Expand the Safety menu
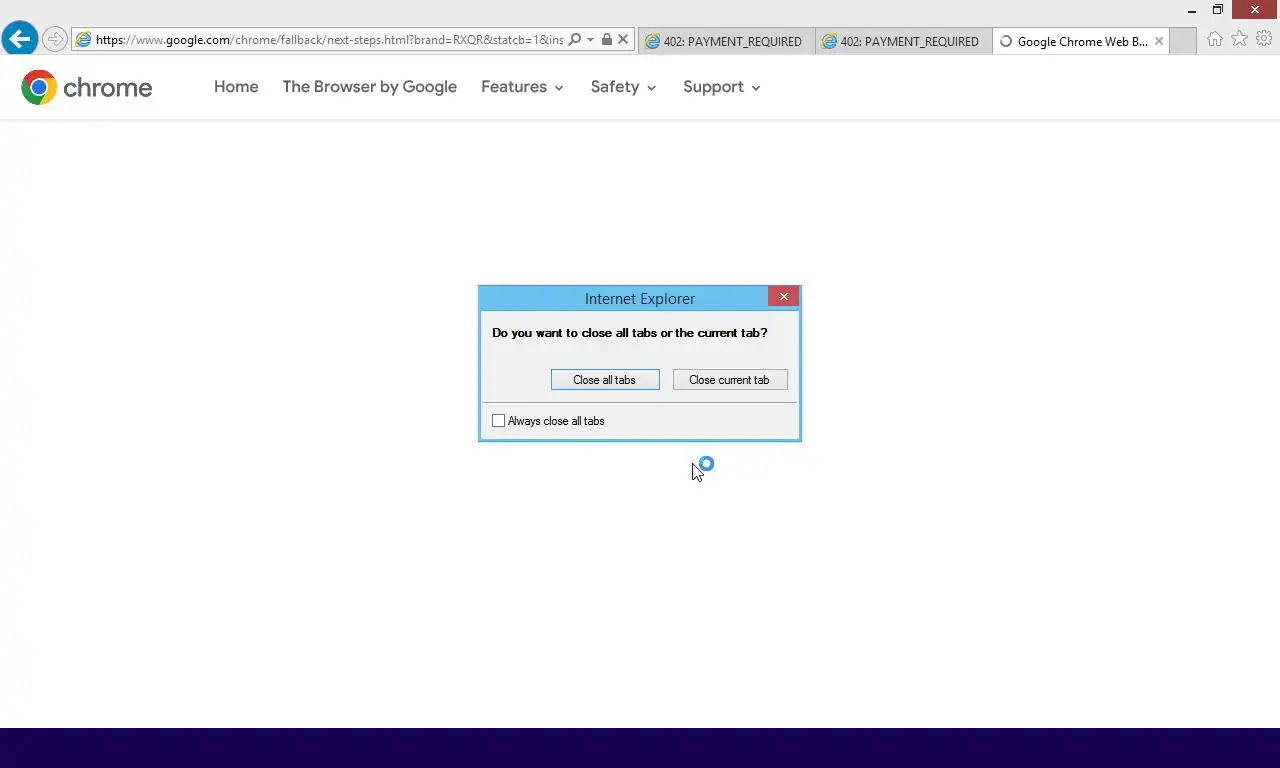This screenshot has height=768, width=1280. 623,87
